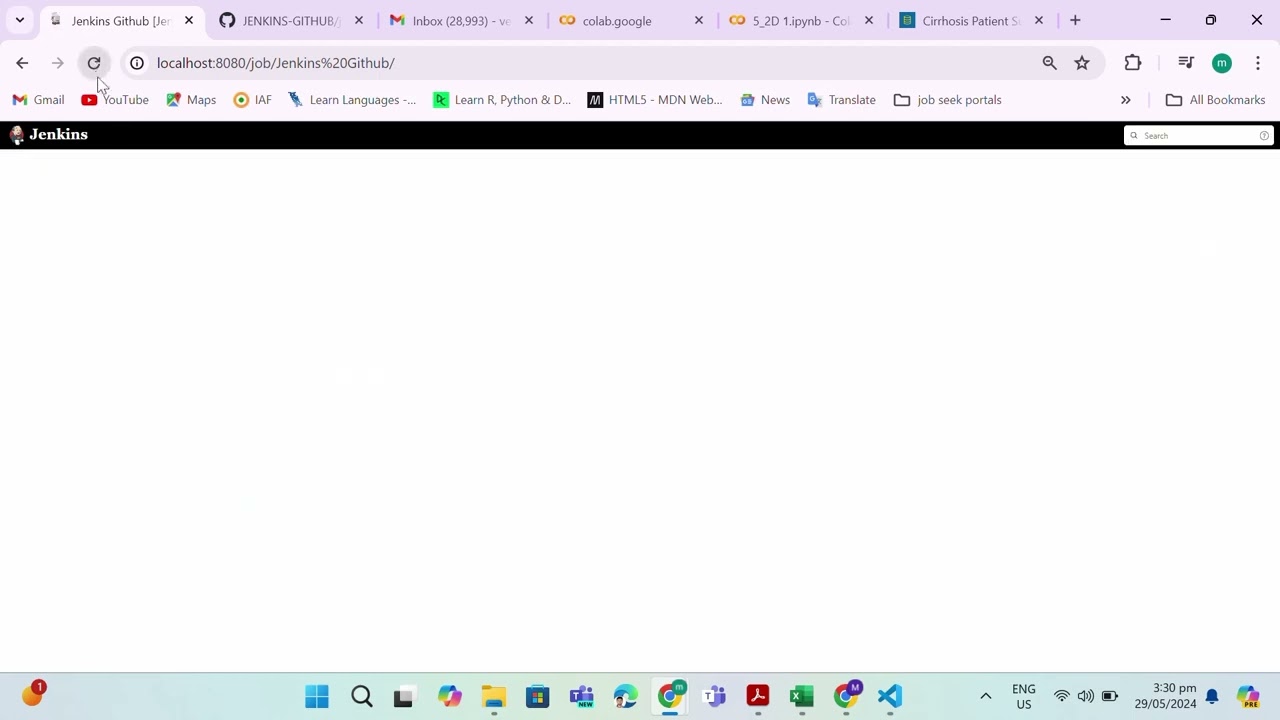Screen dimensions: 1280x720
Task: Open News bookmark
Action: tap(765, 100)
